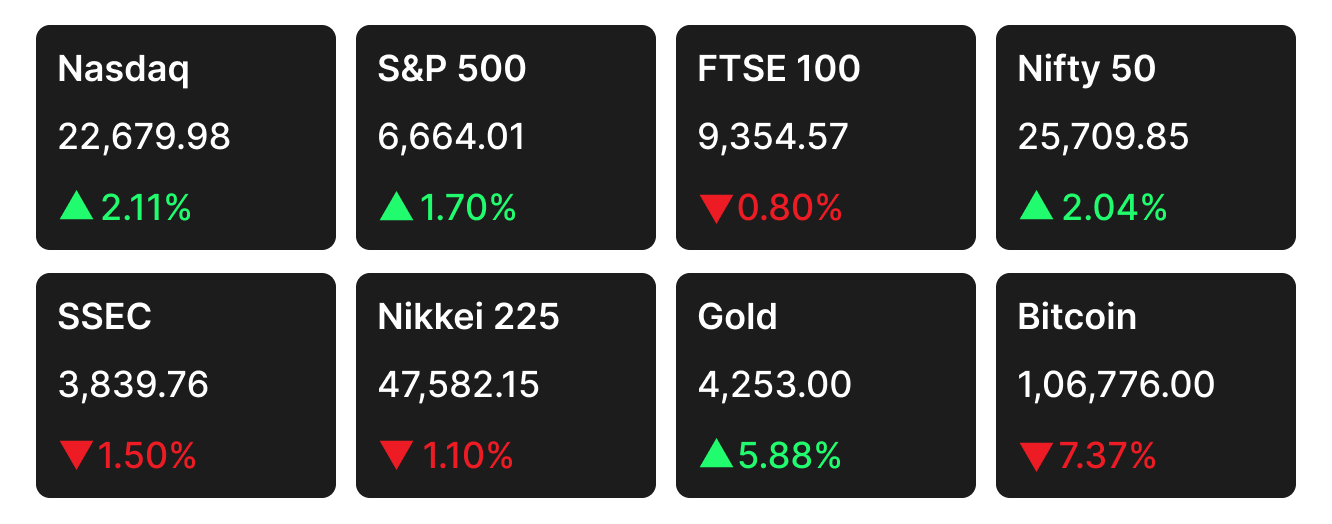This screenshot has height=524, width=1332.
Task: Click the green up arrow on Nifty 50
Action: (1036, 207)
